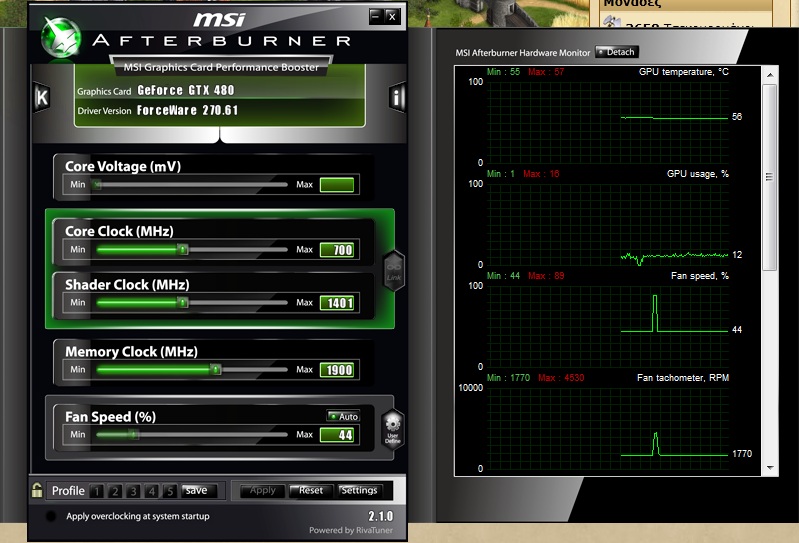Click the Apply button
Viewport: 799px width, 543px height.
pyautogui.click(x=262, y=491)
